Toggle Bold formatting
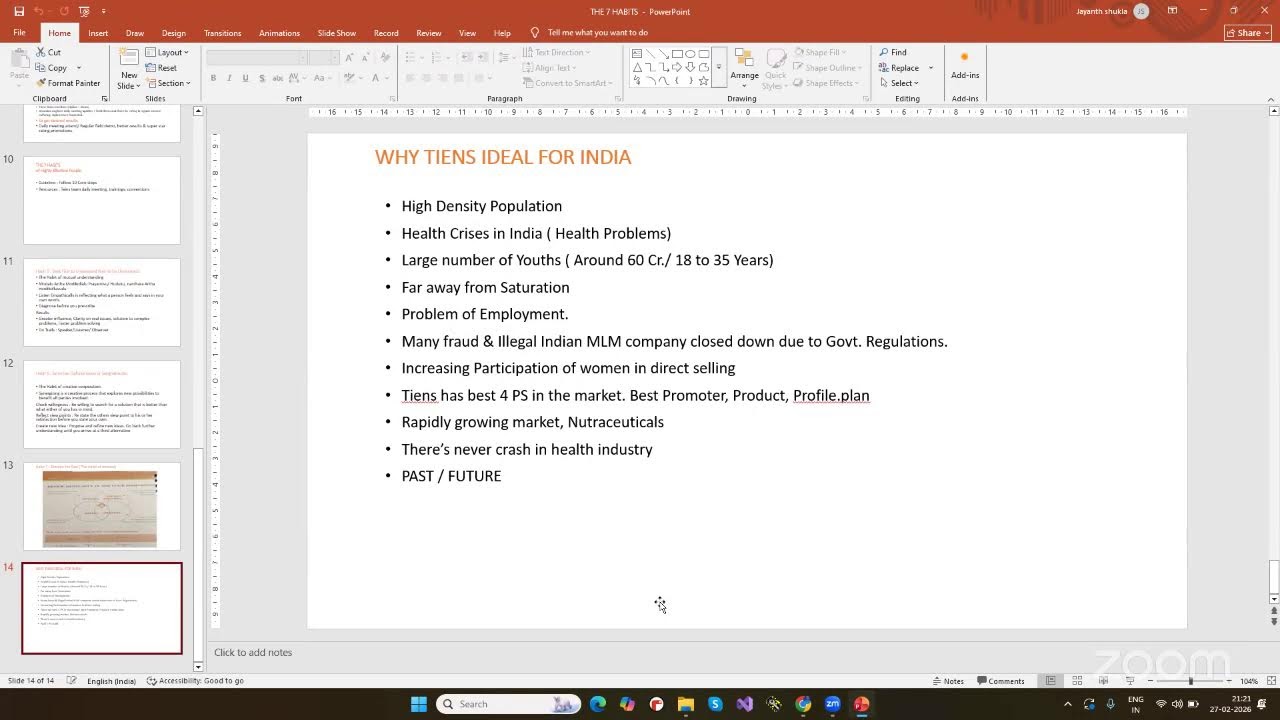Screen dimensions: 1280x720 coord(213,78)
